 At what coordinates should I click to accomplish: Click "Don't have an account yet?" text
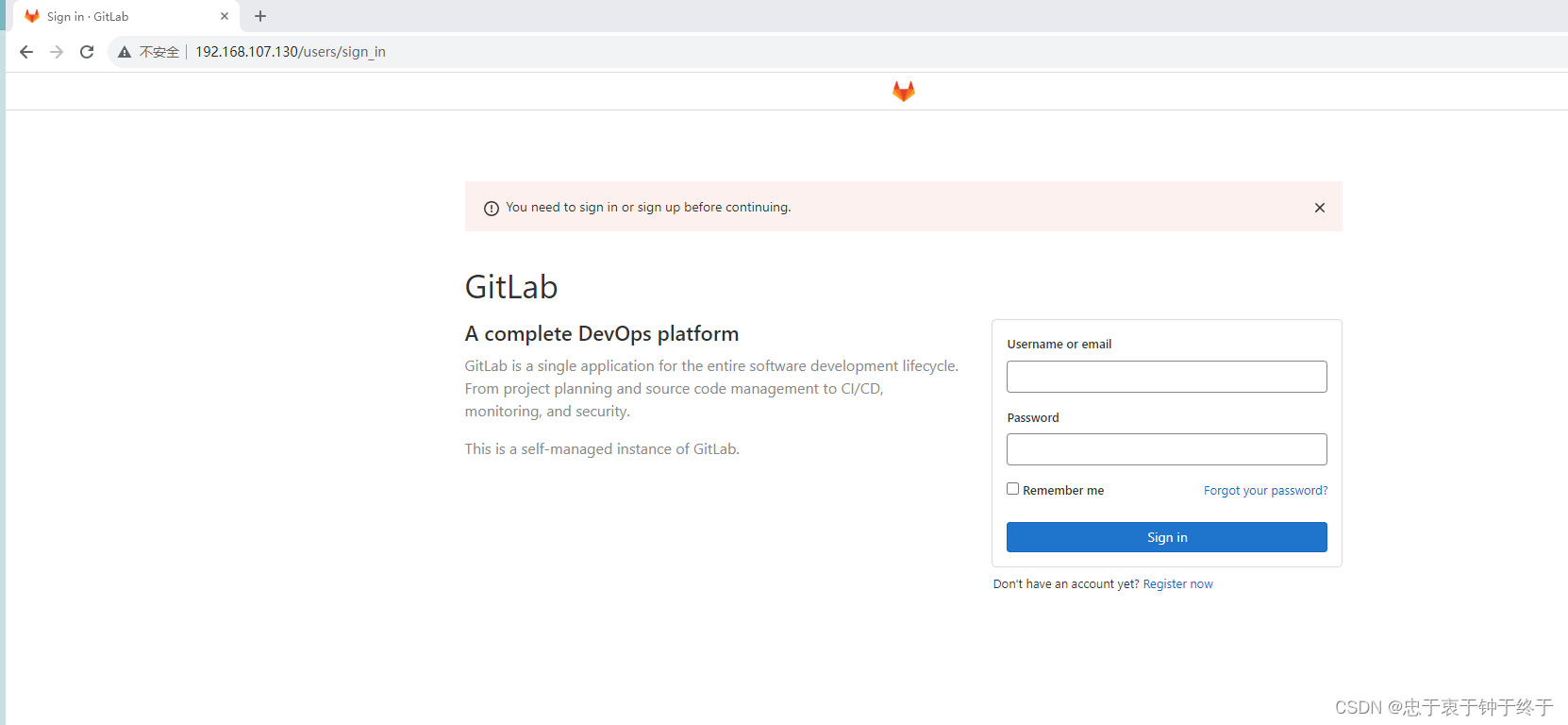pyautogui.click(x=1066, y=584)
